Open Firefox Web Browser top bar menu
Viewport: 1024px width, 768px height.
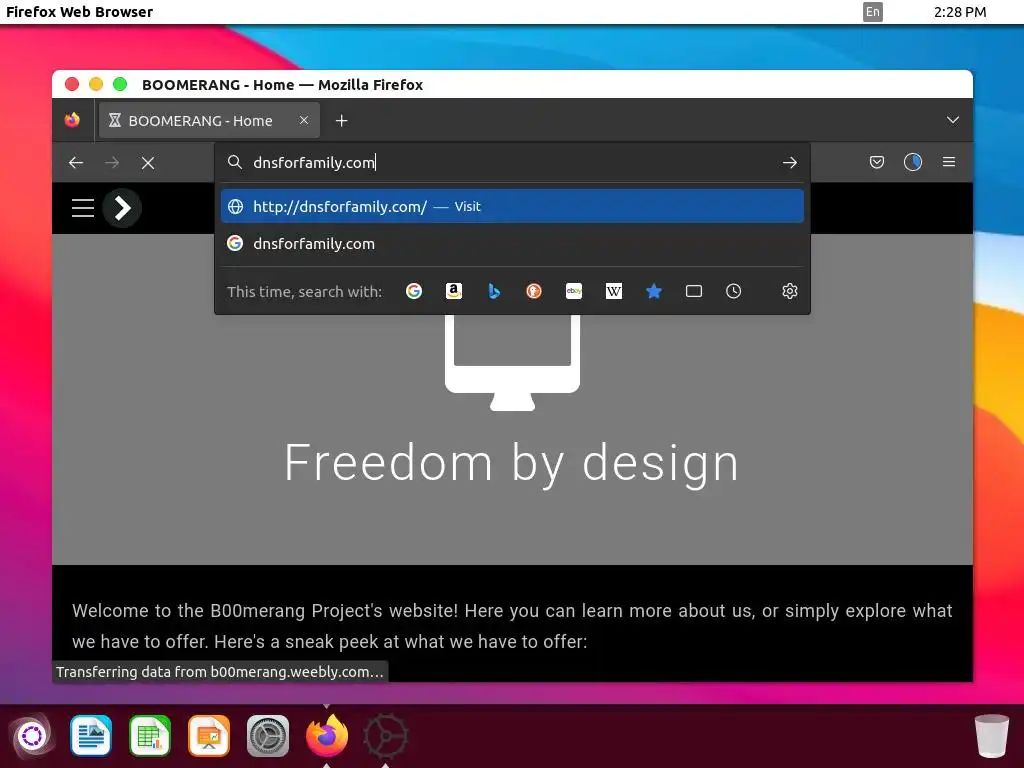79,12
